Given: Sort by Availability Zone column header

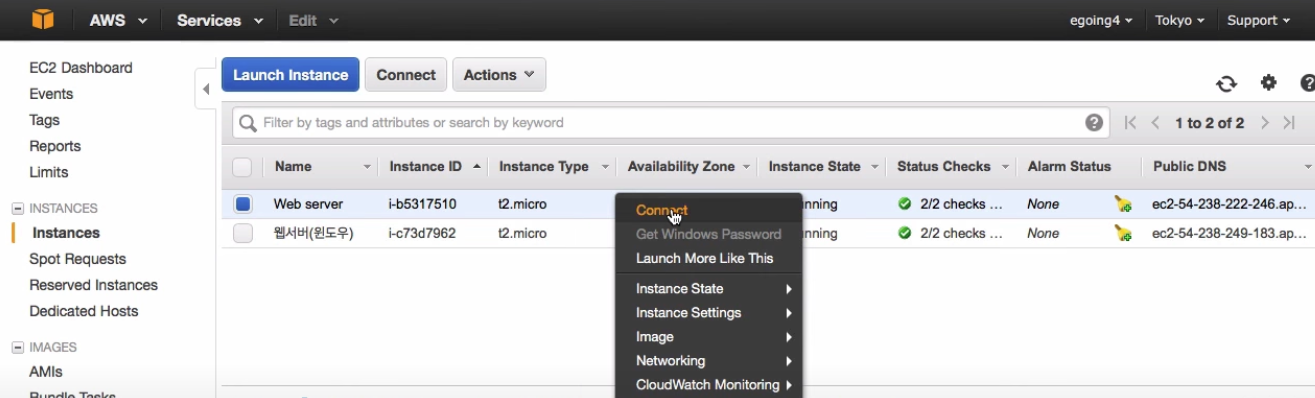Looking at the screenshot, I should click(x=681, y=167).
